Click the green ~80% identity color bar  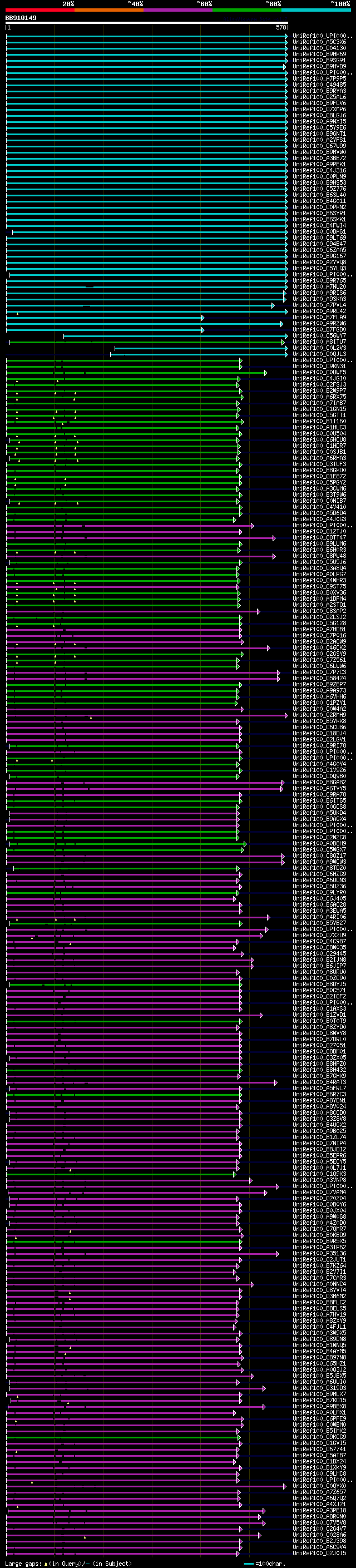pyautogui.click(x=247, y=10)
